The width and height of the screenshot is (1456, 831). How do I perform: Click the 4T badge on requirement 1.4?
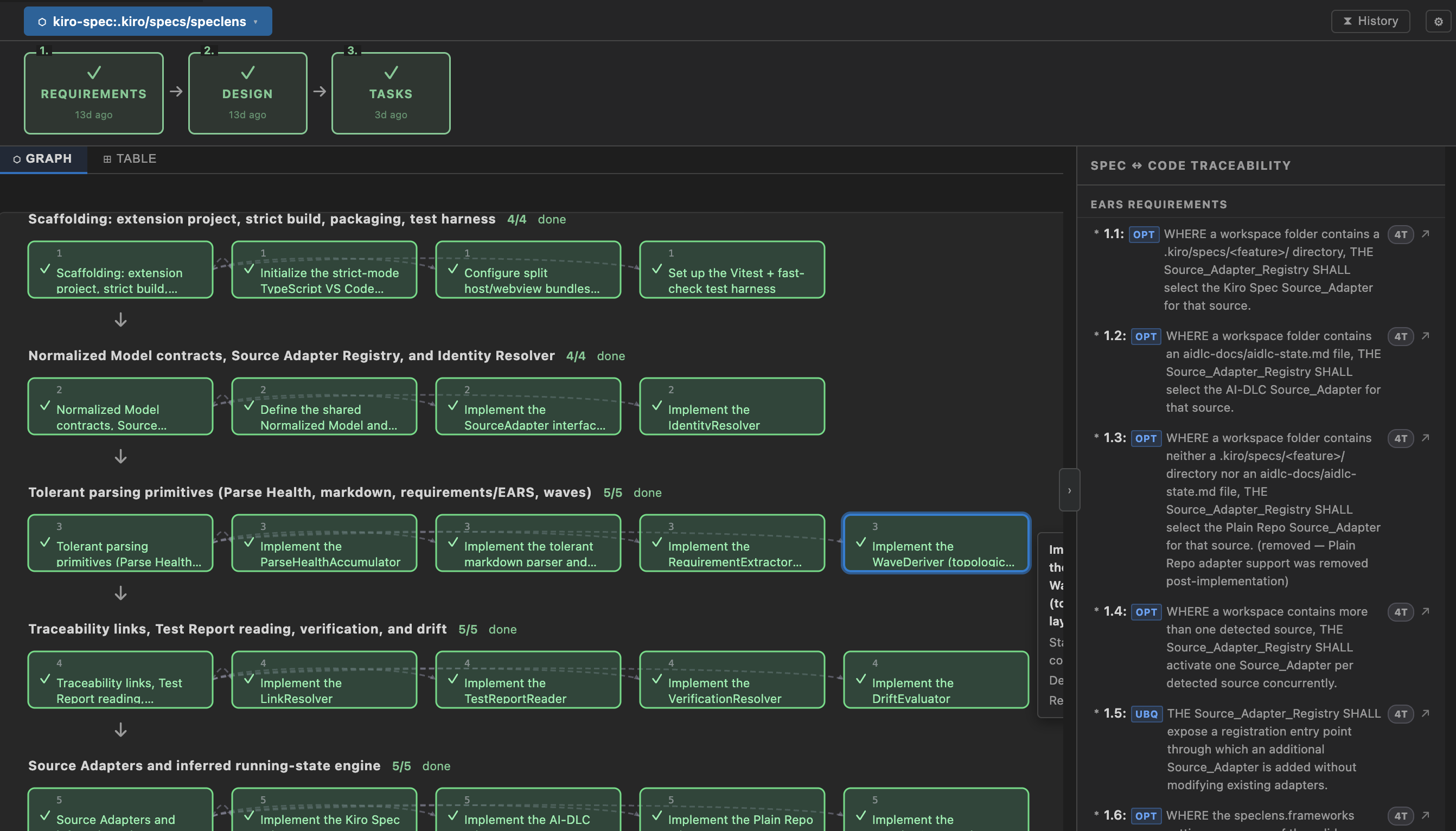(1401, 612)
